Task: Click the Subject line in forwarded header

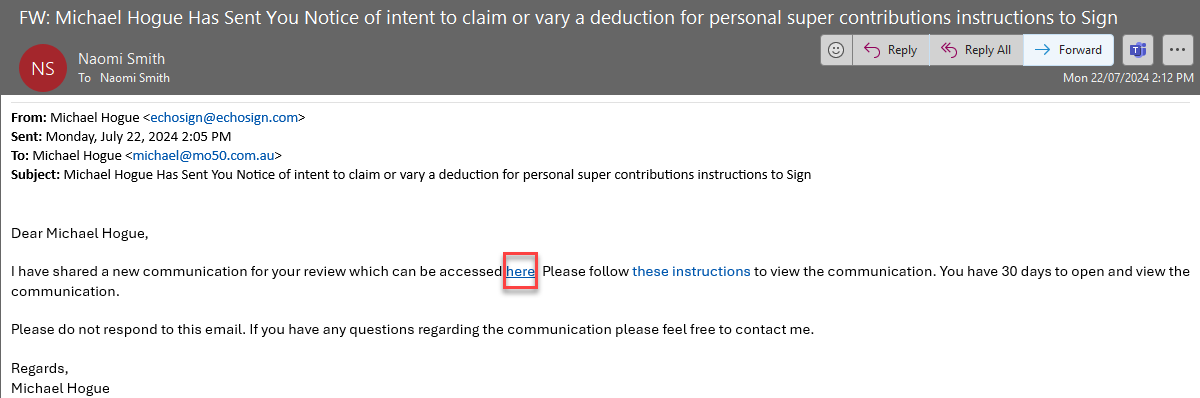Action: (411, 175)
